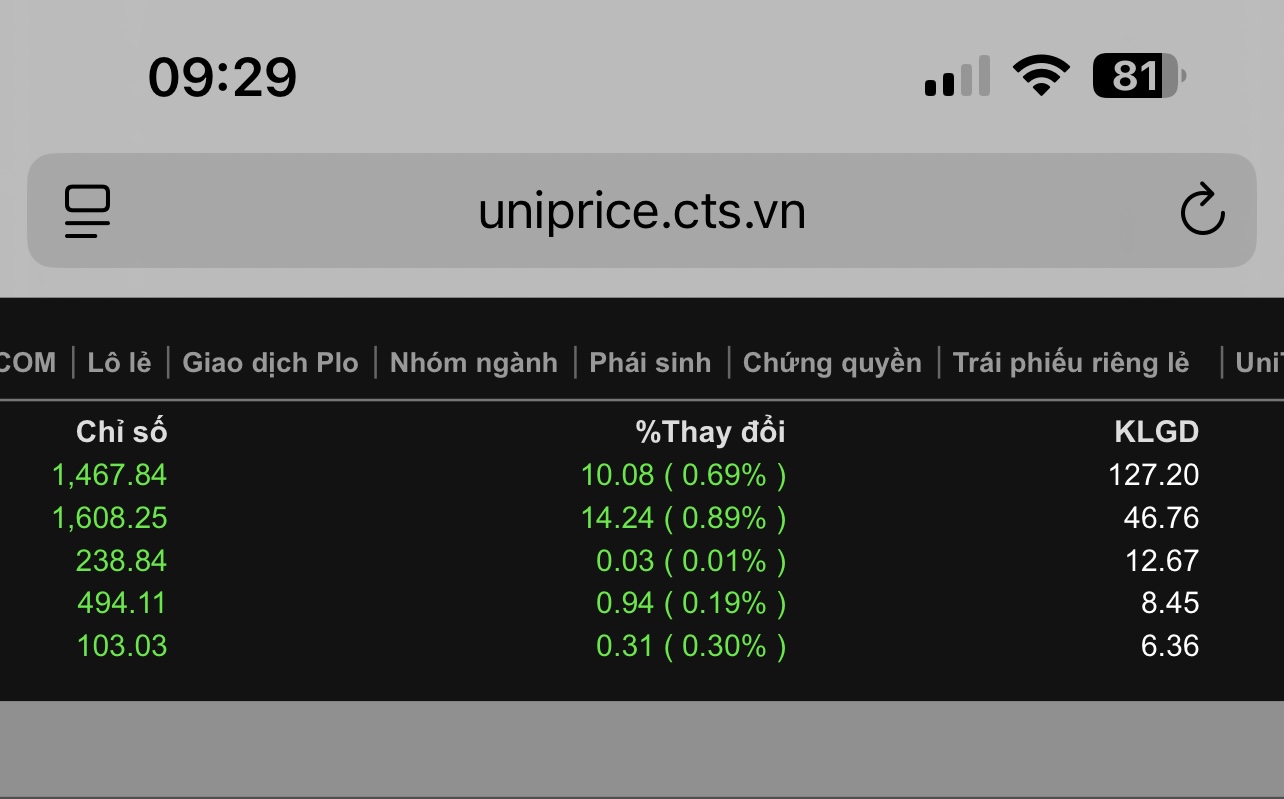This screenshot has height=799, width=1284.
Task: Open the Lô lẻ tab
Action: [119, 362]
